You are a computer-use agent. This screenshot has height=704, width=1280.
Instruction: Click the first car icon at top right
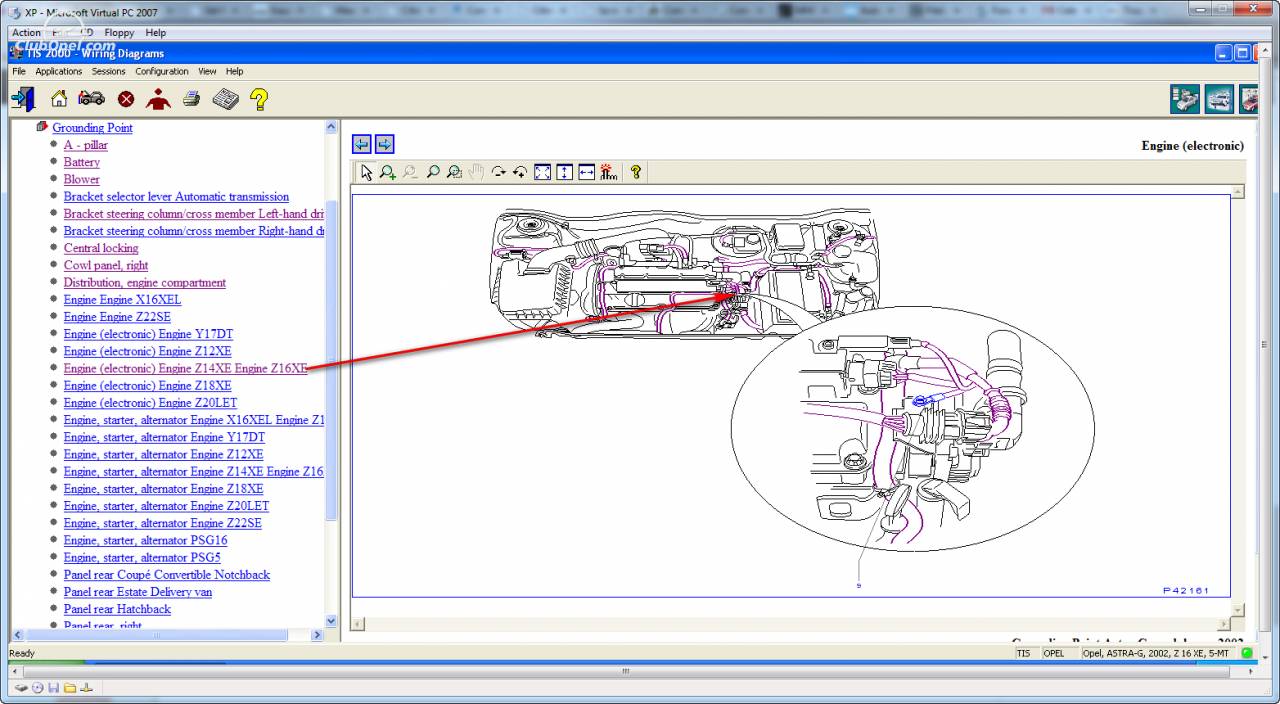click(1185, 99)
